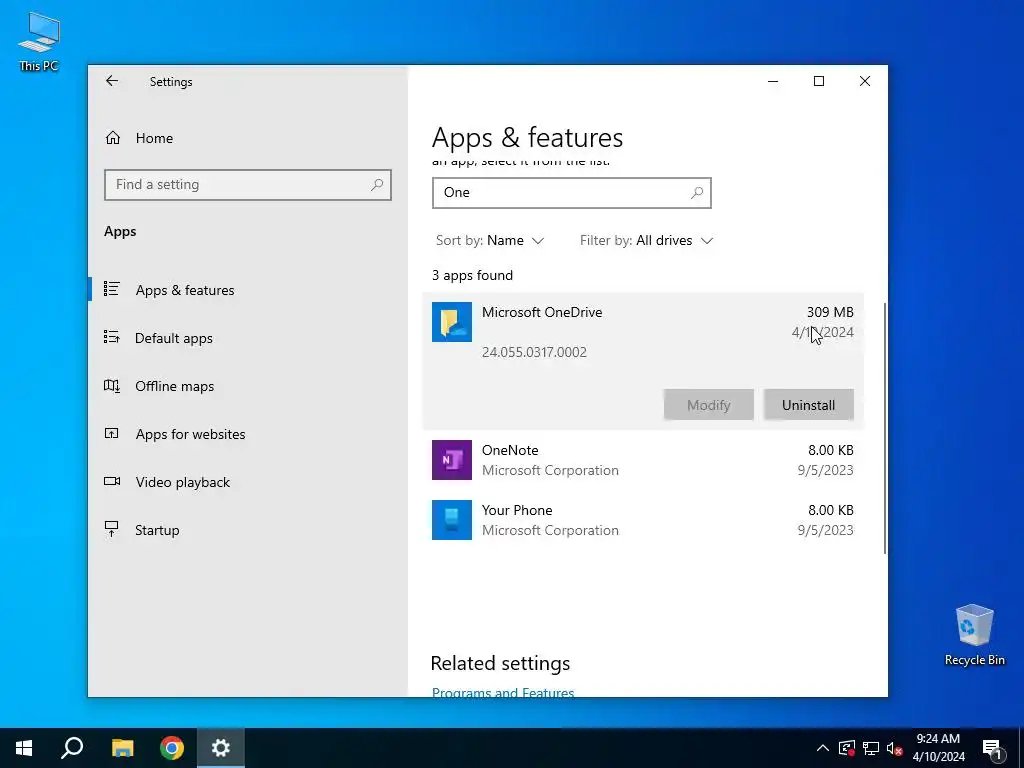This screenshot has height=768, width=1024.
Task: Click the 309 MB size value
Action: pos(830,312)
